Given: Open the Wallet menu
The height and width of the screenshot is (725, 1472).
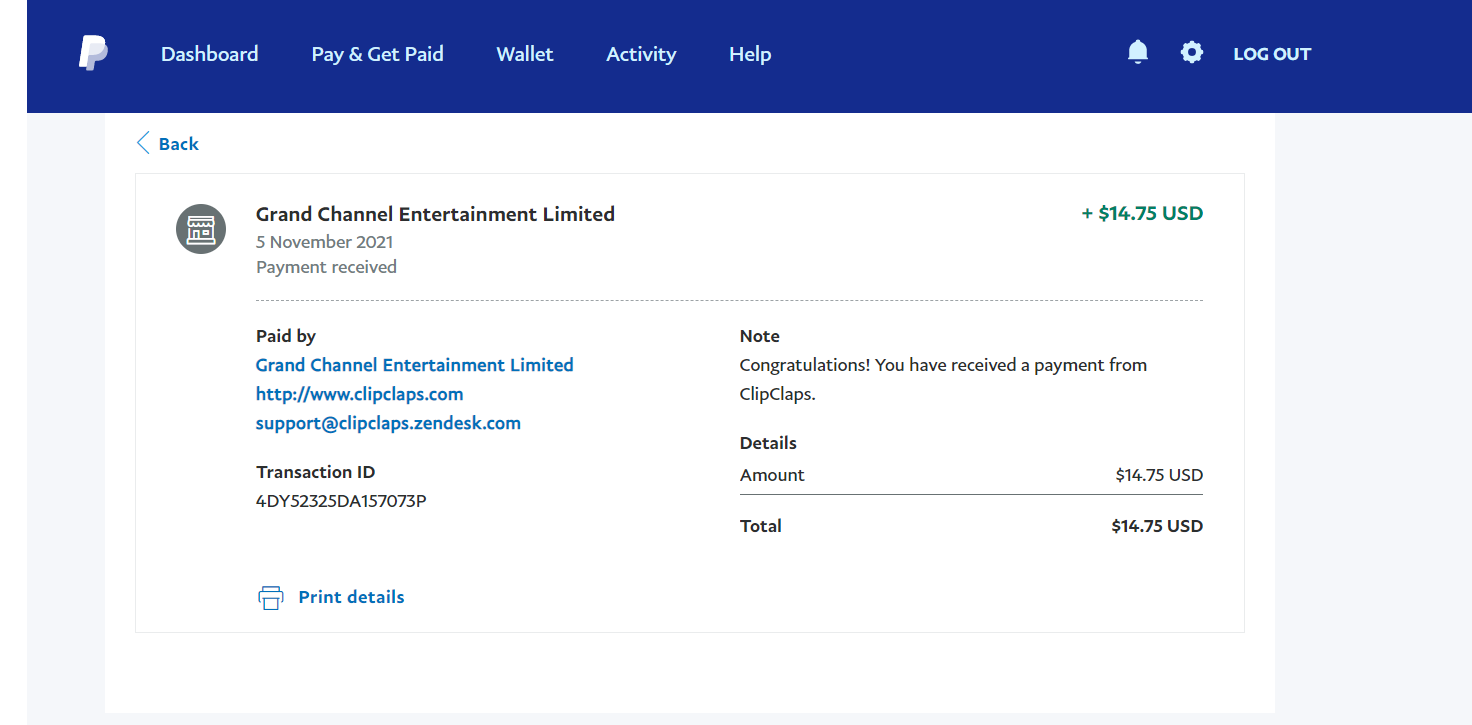Looking at the screenshot, I should pos(525,54).
